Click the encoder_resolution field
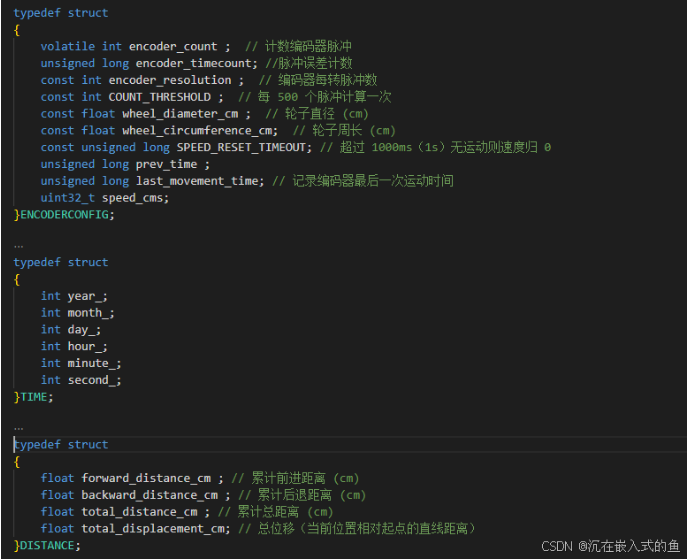 170,80
